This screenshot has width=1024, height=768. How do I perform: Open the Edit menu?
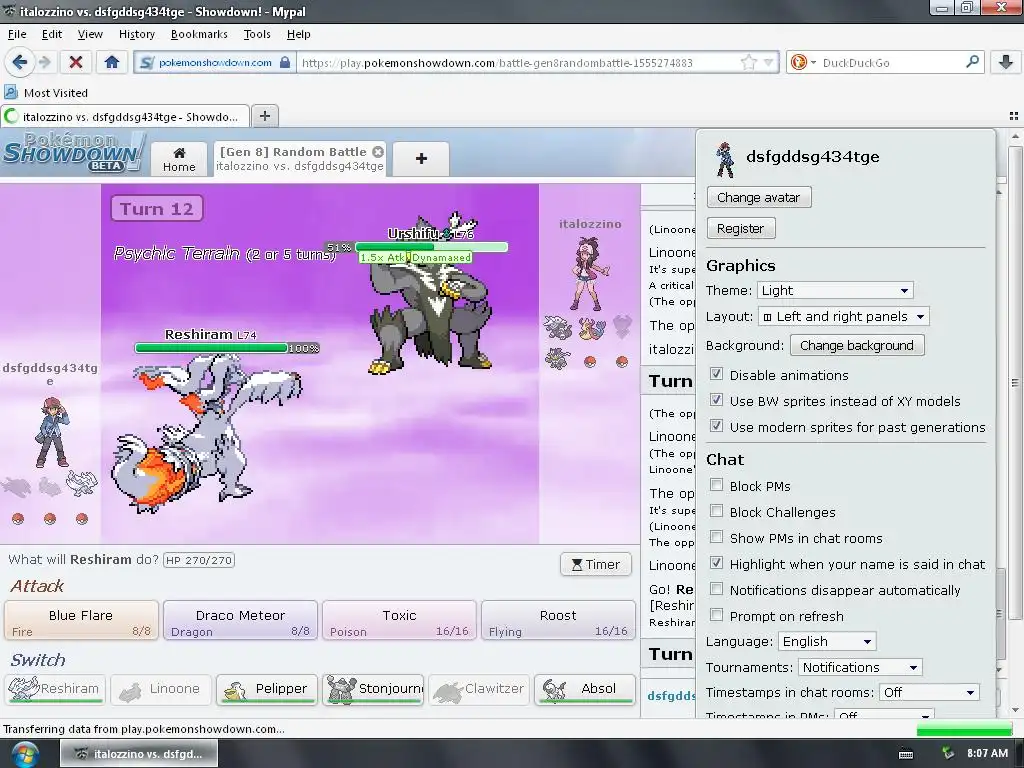[x=52, y=34]
